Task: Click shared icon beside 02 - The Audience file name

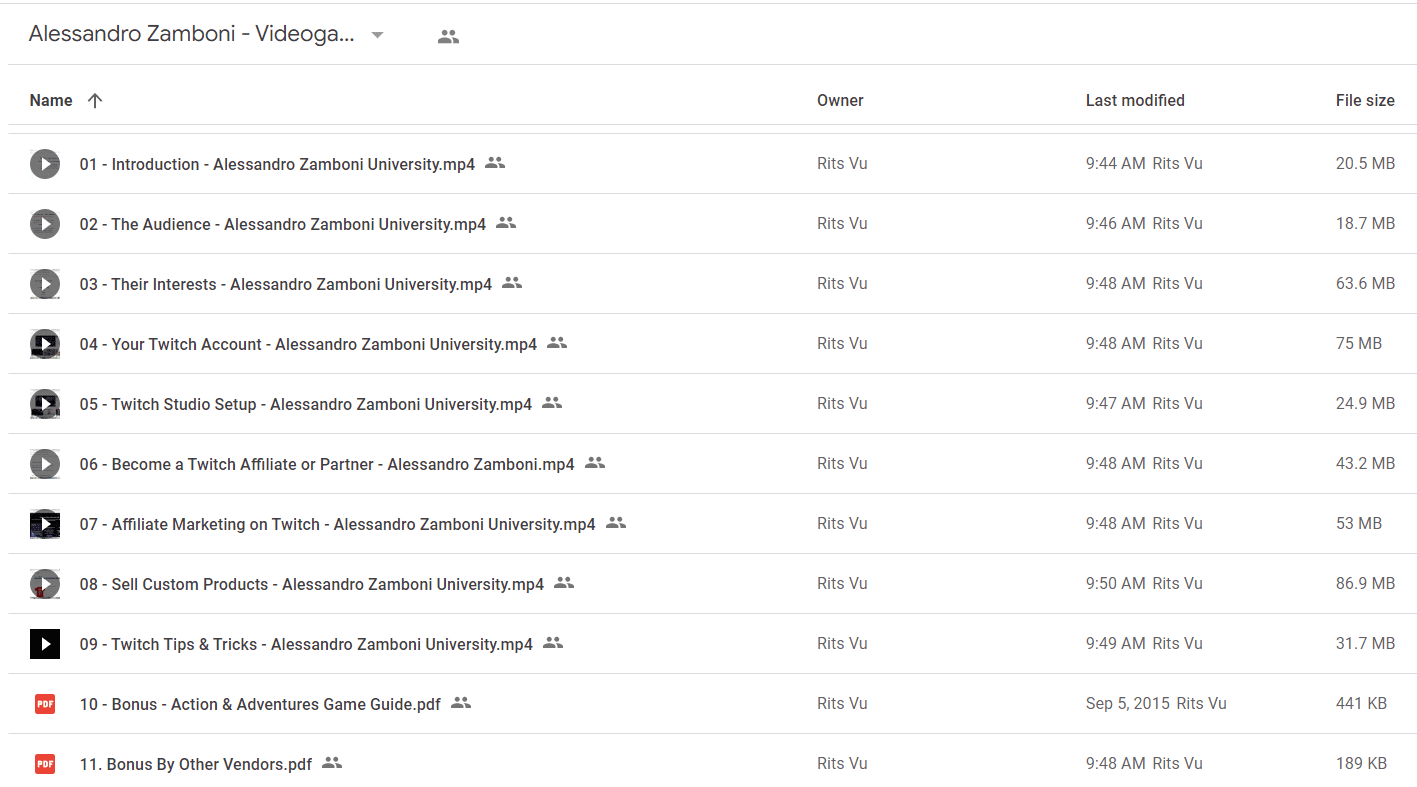Action: tap(506, 222)
